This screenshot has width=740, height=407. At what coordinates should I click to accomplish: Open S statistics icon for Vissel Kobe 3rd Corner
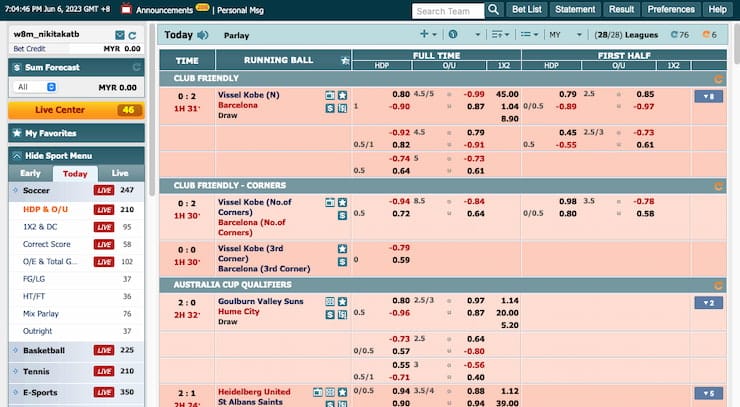coord(342,262)
